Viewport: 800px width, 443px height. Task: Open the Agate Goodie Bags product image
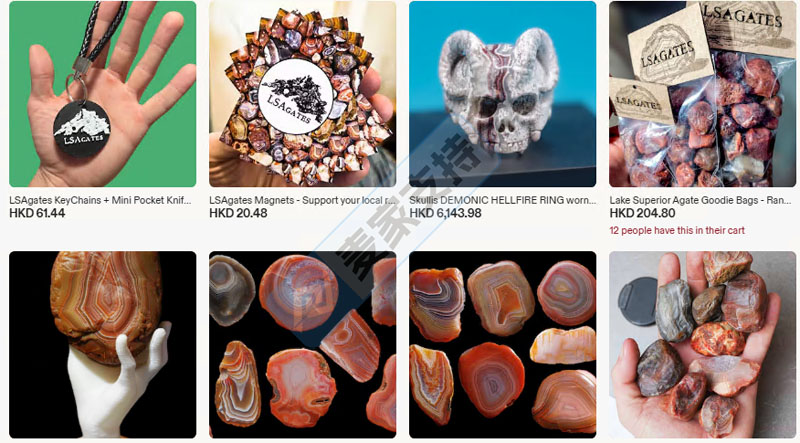(703, 94)
